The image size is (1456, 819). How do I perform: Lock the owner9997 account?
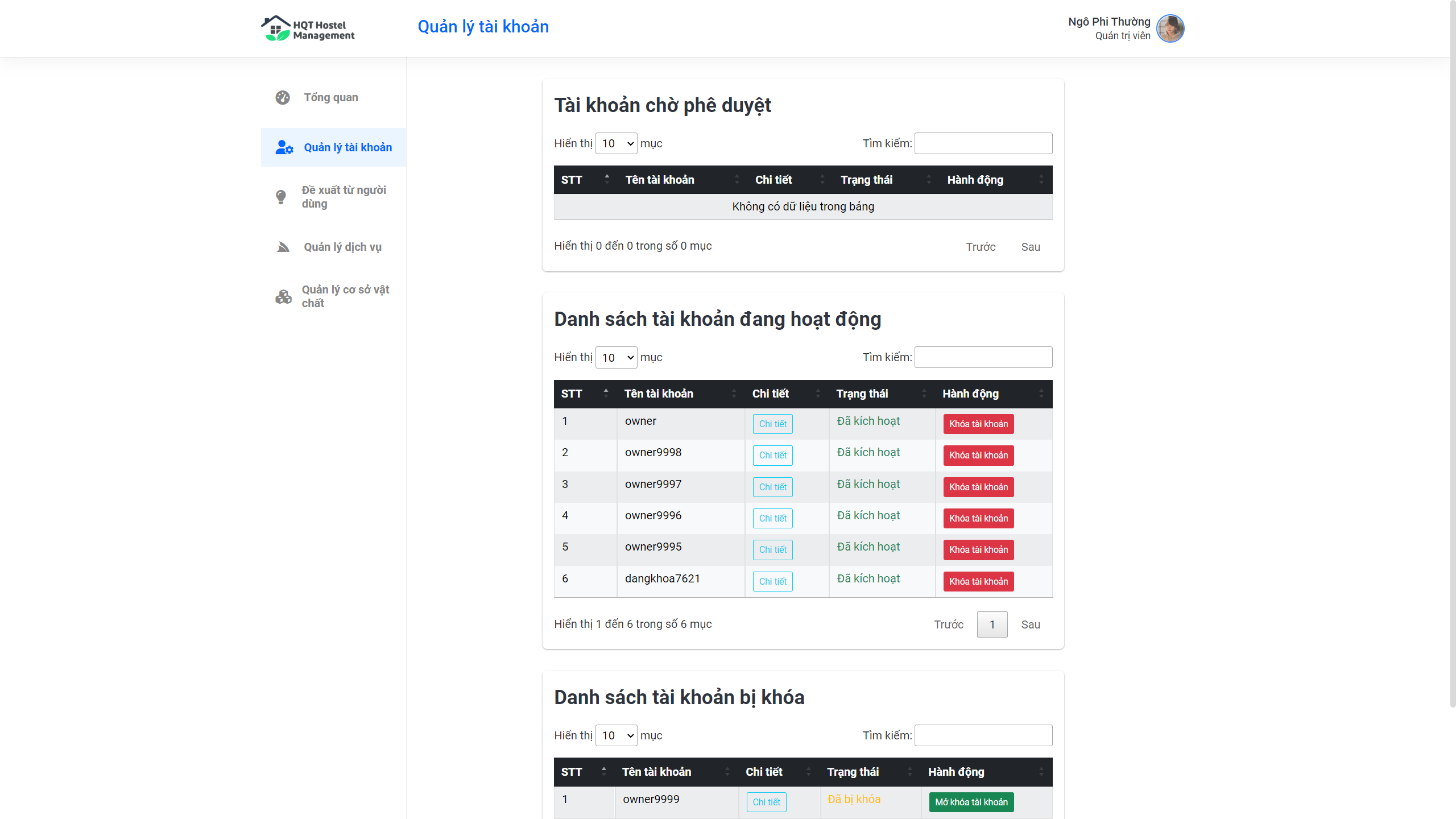(978, 487)
